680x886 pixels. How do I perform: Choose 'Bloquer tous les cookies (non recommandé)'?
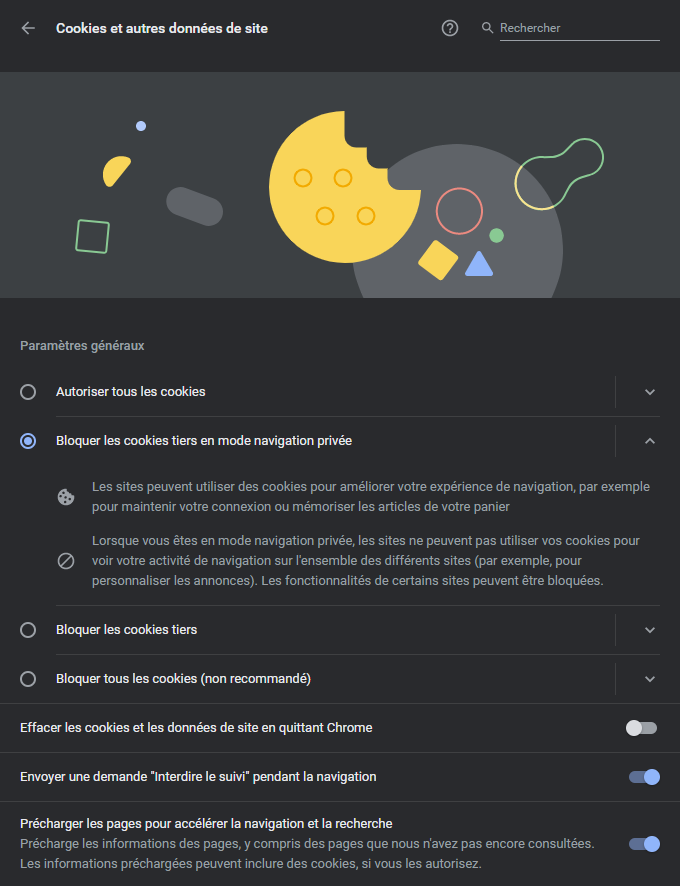coord(28,678)
